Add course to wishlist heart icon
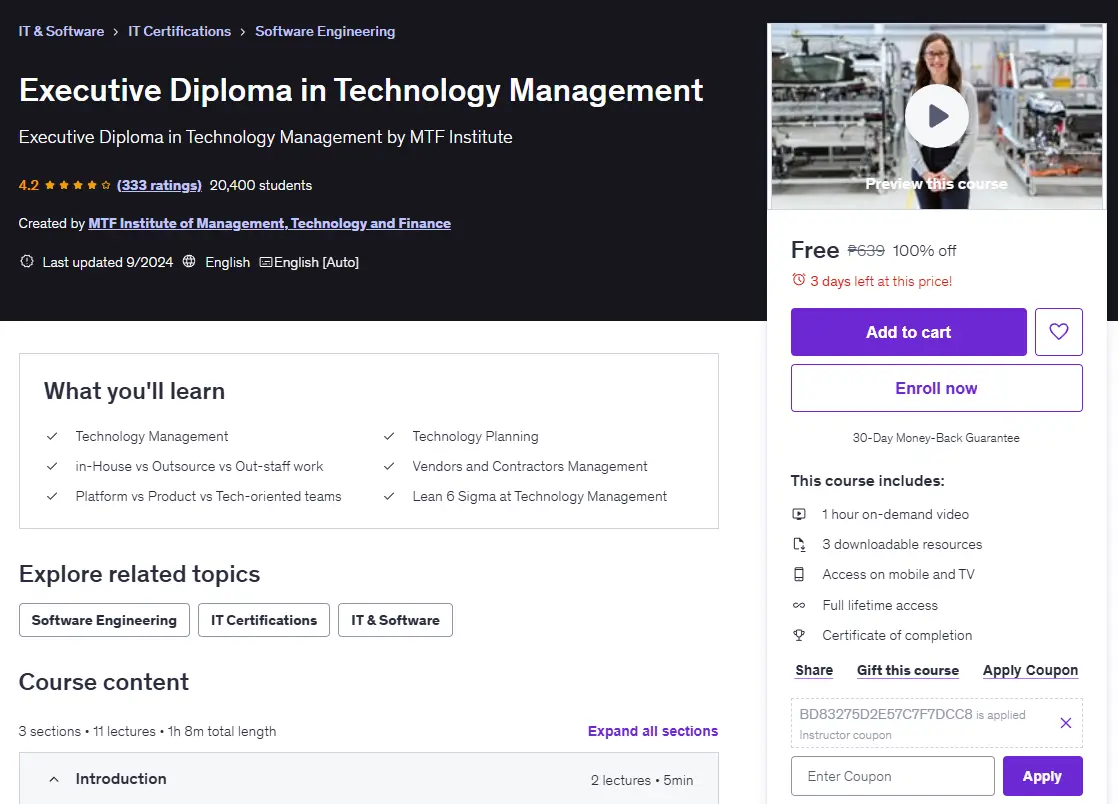The height and width of the screenshot is (804, 1118). [x=1059, y=331]
